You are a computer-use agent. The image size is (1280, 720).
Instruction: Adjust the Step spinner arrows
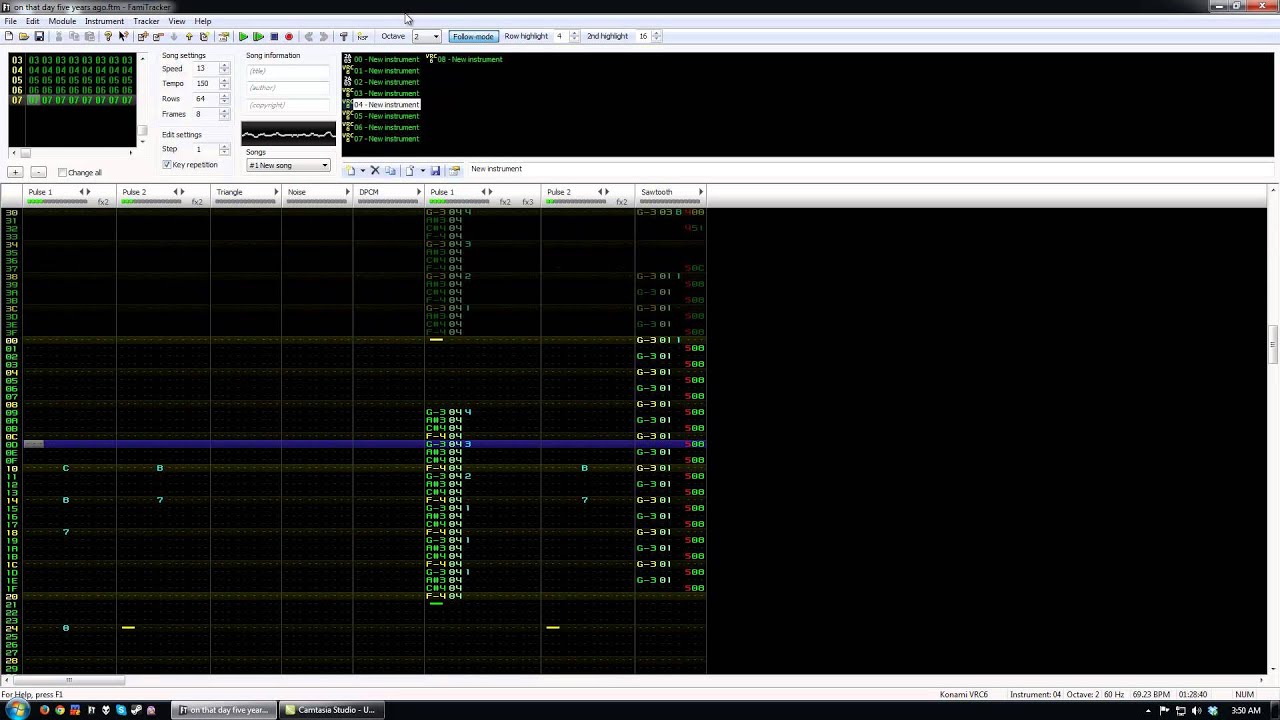click(x=224, y=149)
